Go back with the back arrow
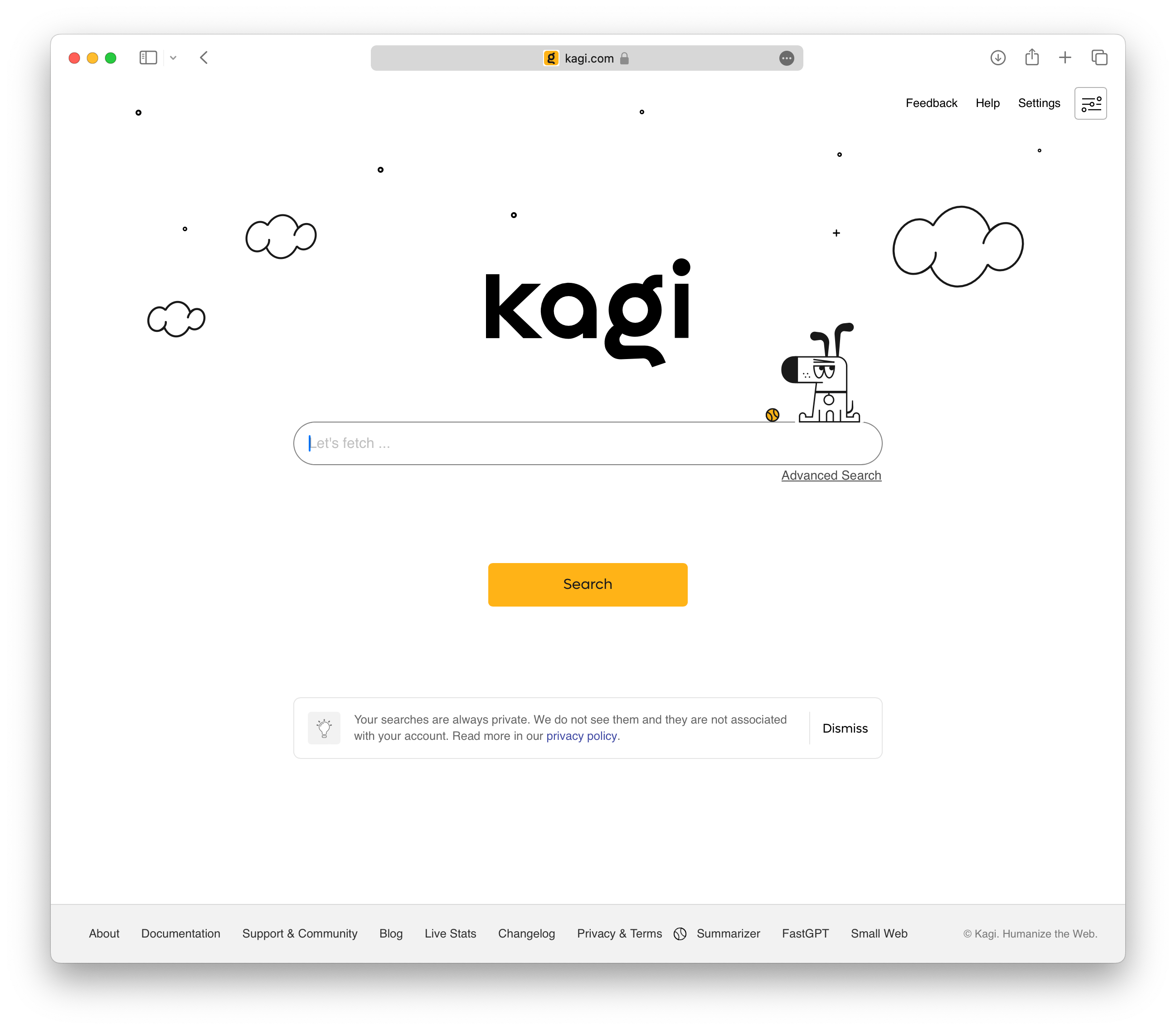 click(x=204, y=58)
